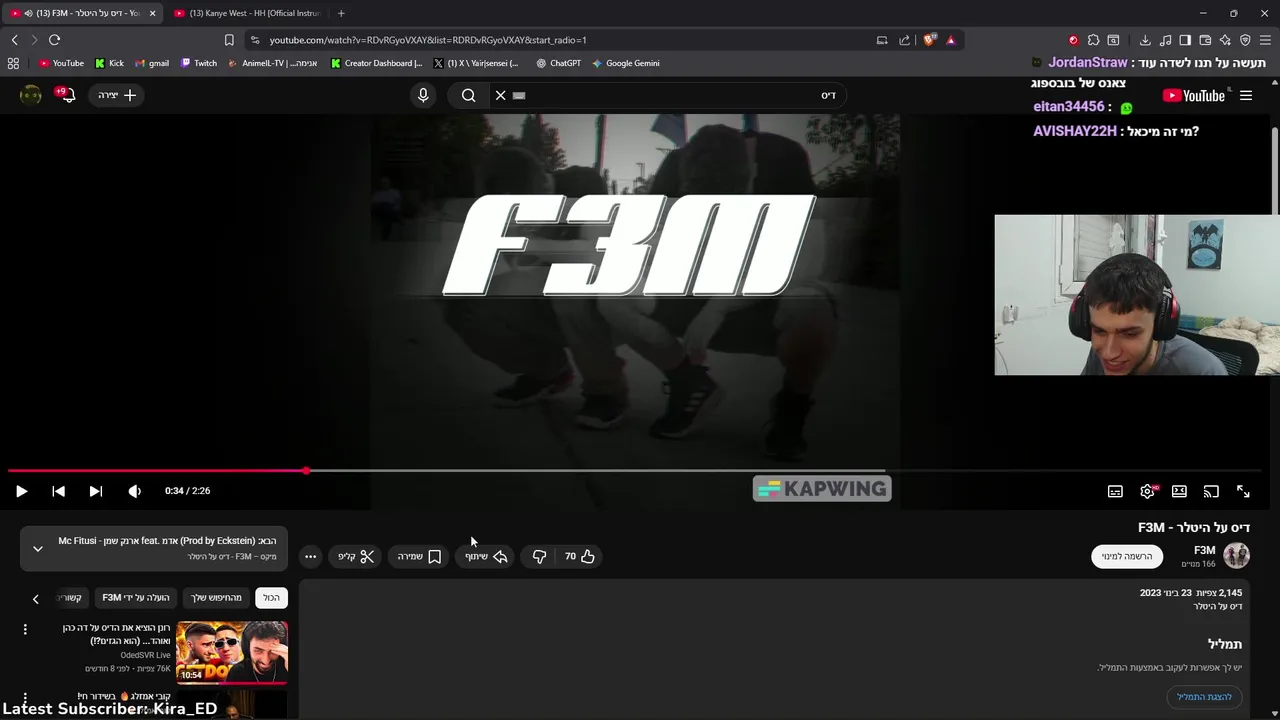Share the video via the שיתוף button
Image resolution: width=1280 pixels, height=720 pixels.
[x=486, y=556]
